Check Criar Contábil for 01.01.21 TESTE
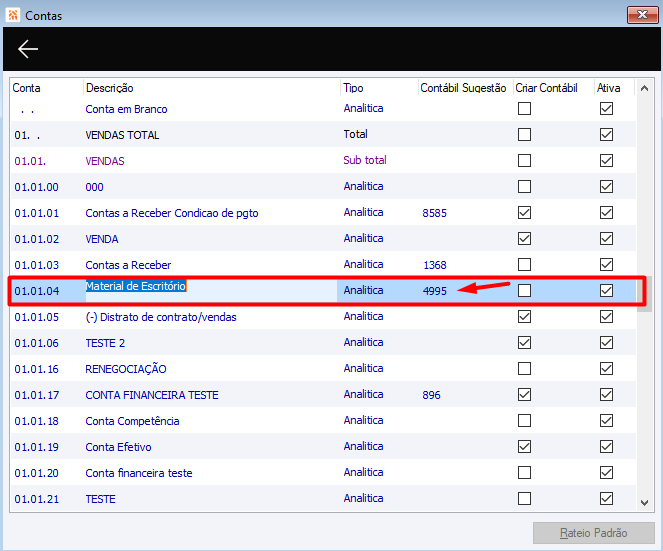This screenshot has height=551, width=663. coord(524,499)
